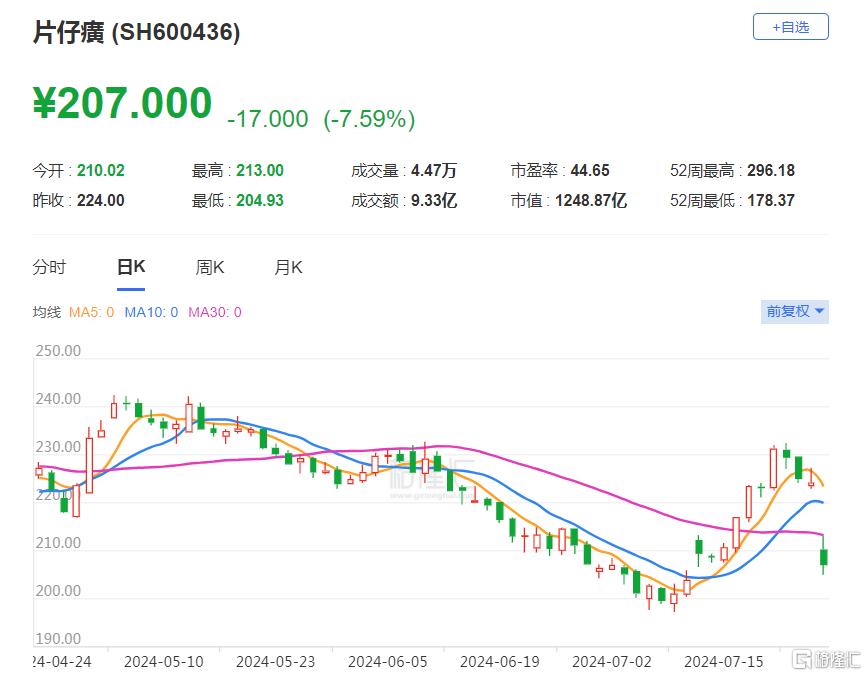Click the stock title 片仔癀 (SH600436)

[x=137, y=32]
